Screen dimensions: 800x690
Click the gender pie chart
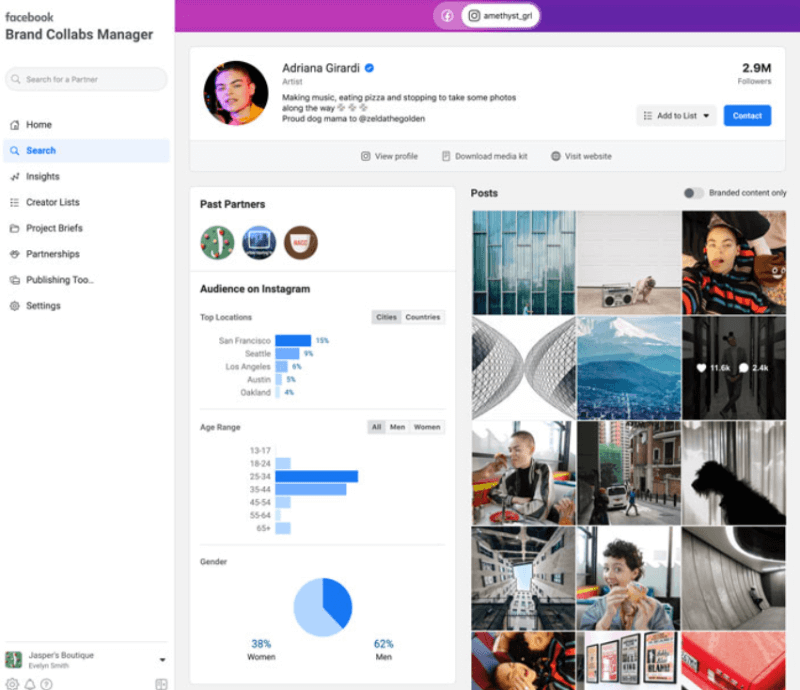[x=322, y=607]
